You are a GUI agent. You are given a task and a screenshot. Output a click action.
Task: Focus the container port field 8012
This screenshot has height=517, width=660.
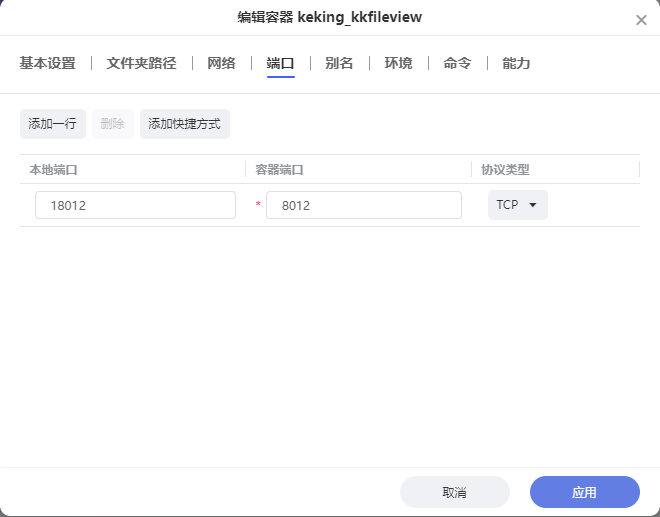364,205
